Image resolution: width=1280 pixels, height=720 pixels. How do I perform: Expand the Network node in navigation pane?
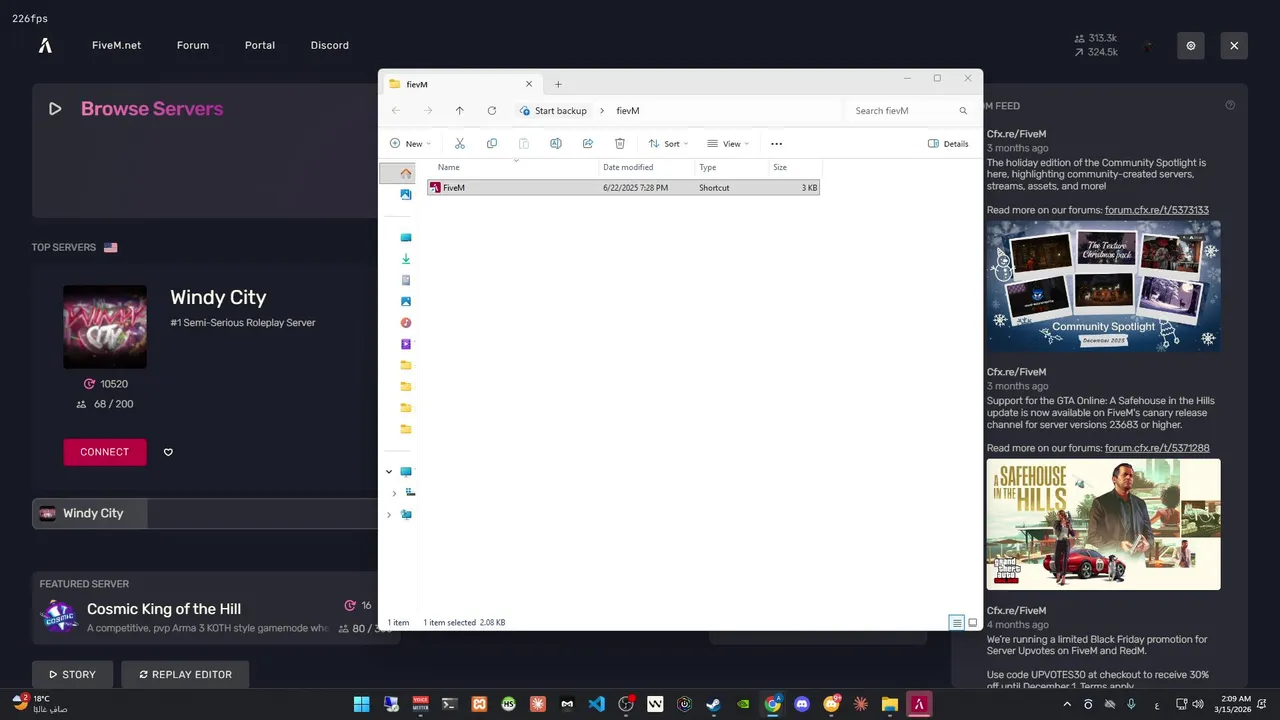(389, 514)
